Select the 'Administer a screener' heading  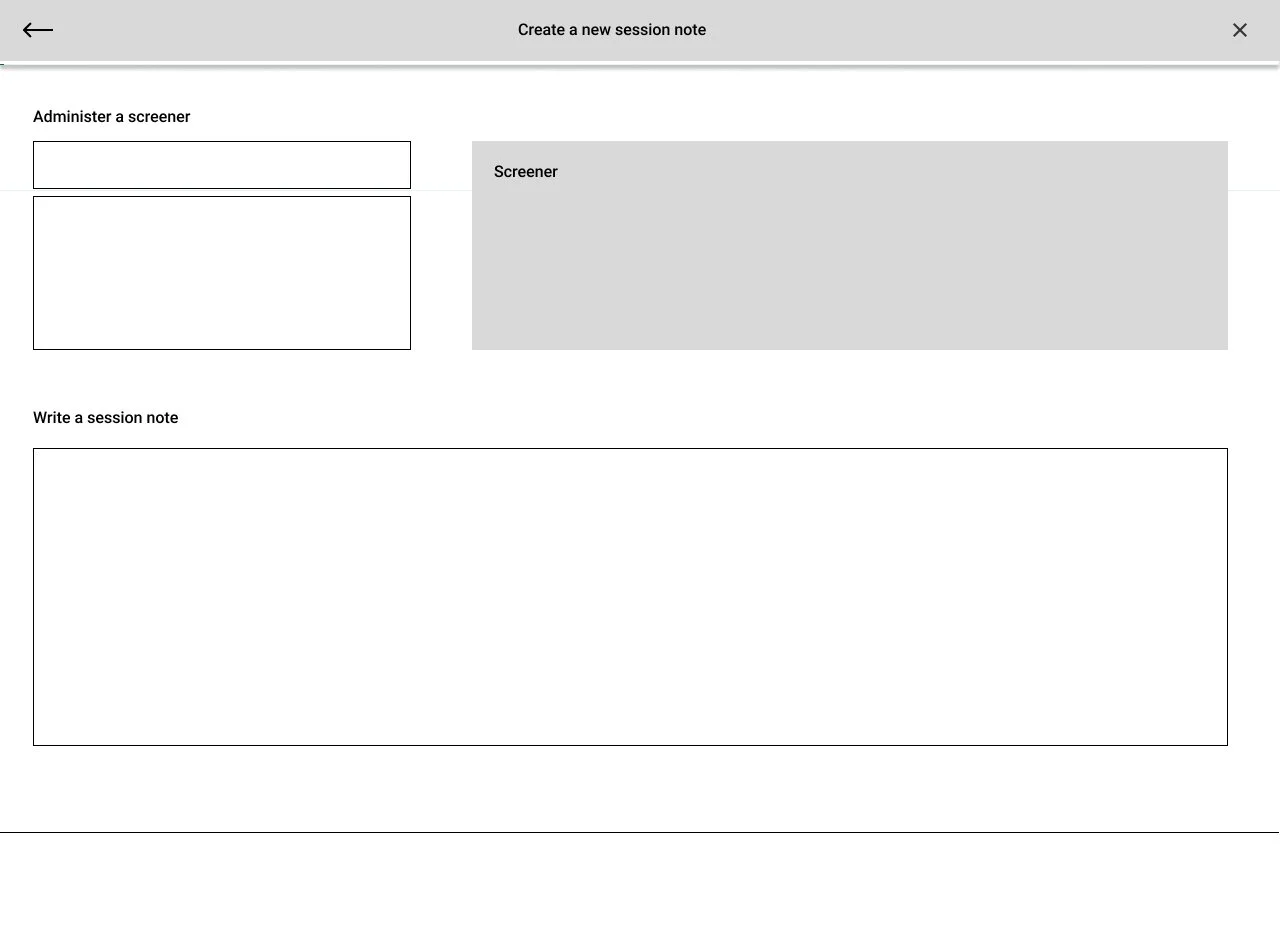[112, 117]
